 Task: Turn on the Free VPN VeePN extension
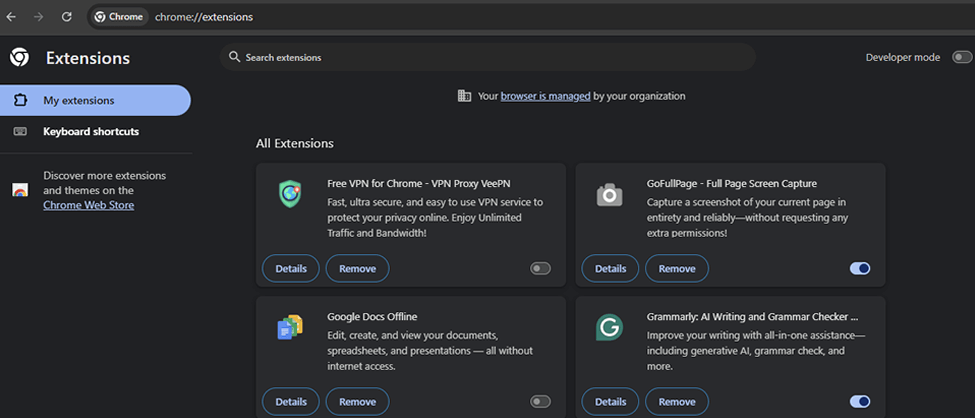pyautogui.click(x=540, y=269)
